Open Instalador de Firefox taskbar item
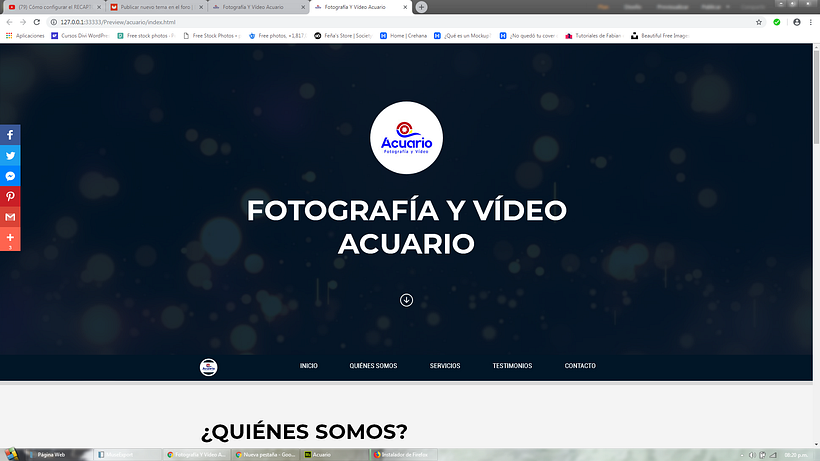This screenshot has width=820, height=461. click(403, 455)
